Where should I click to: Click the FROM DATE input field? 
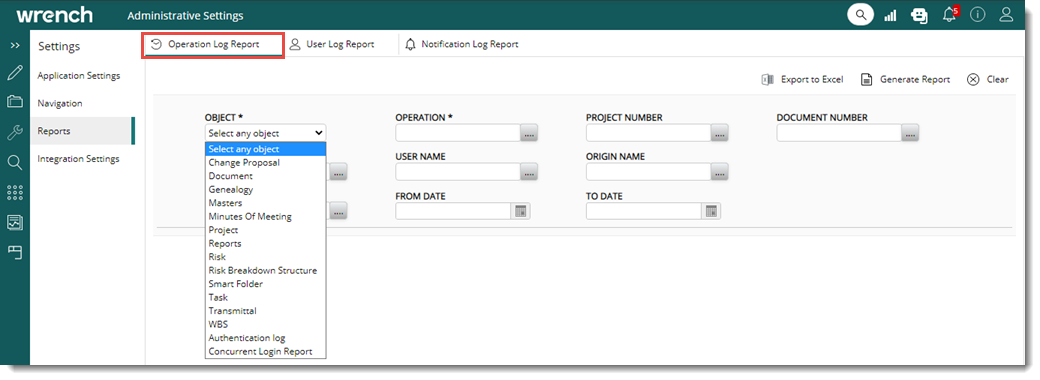tap(453, 212)
